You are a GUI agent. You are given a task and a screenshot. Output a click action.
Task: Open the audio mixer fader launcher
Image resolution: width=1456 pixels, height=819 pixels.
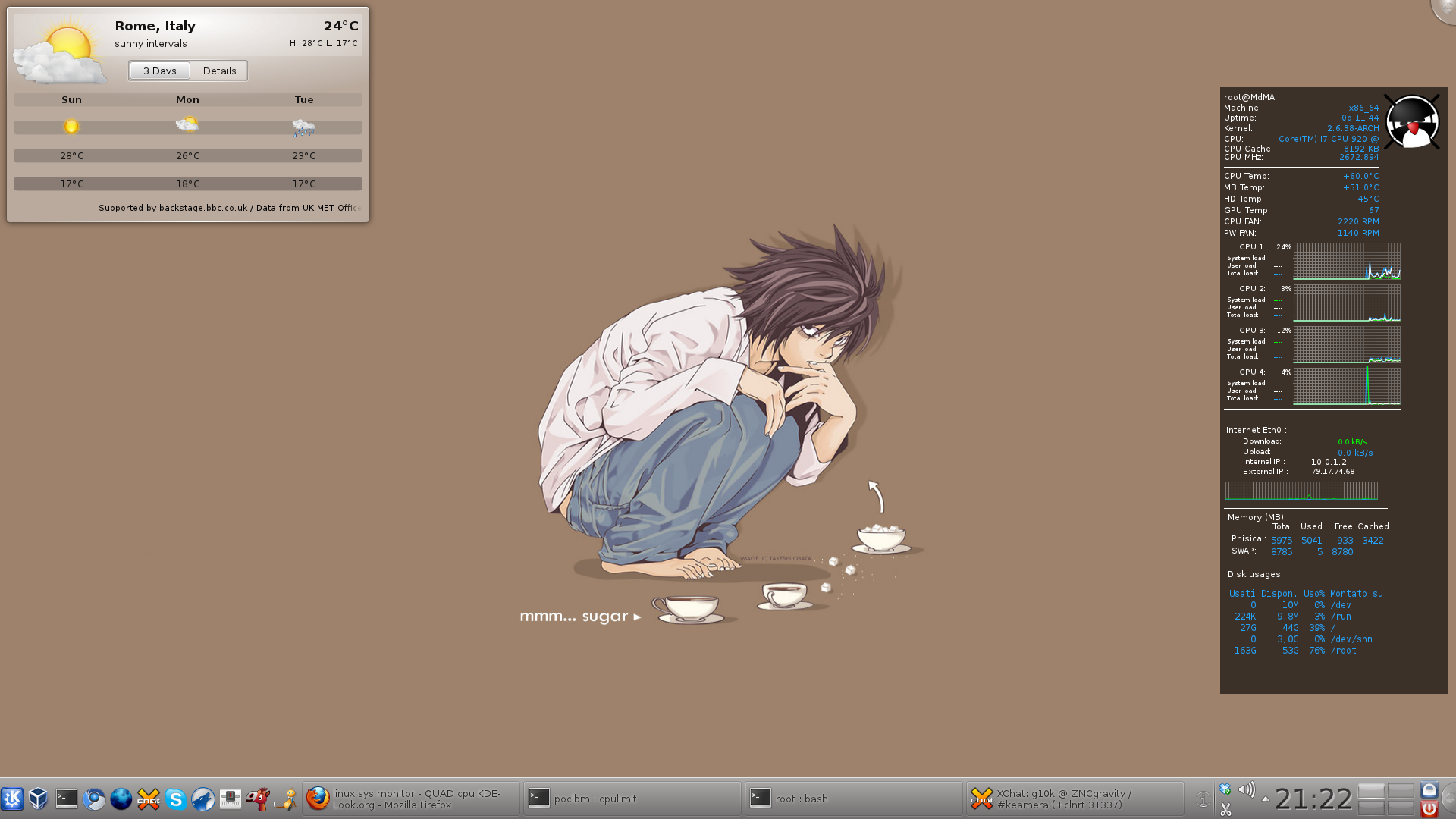click(231, 799)
